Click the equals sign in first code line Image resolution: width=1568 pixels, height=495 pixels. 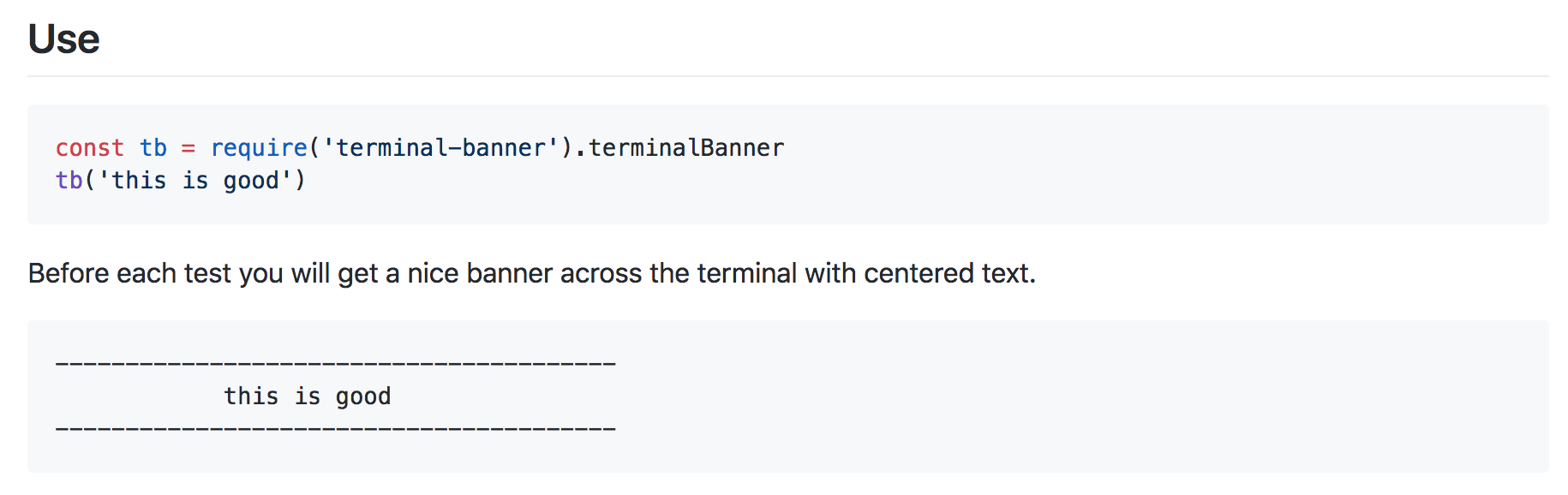point(189,149)
